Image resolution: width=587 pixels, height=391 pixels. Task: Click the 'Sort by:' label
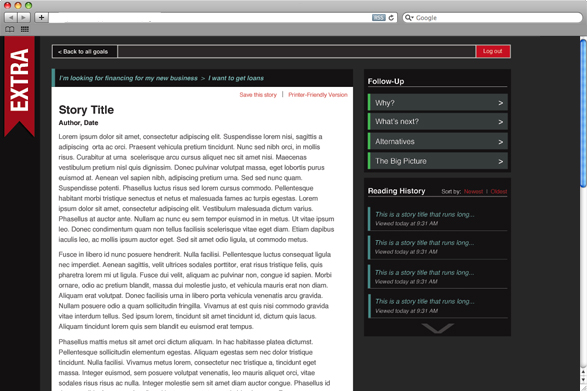pos(451,191)
